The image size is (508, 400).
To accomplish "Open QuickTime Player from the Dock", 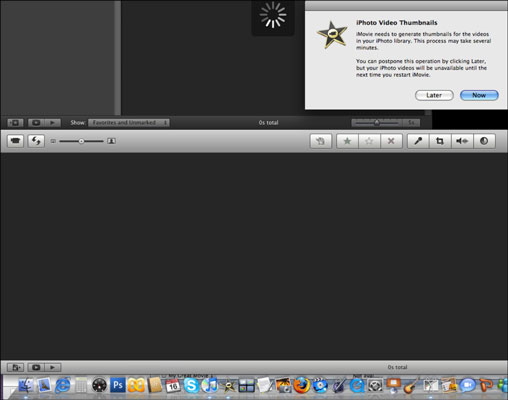I will coord(357,386).
